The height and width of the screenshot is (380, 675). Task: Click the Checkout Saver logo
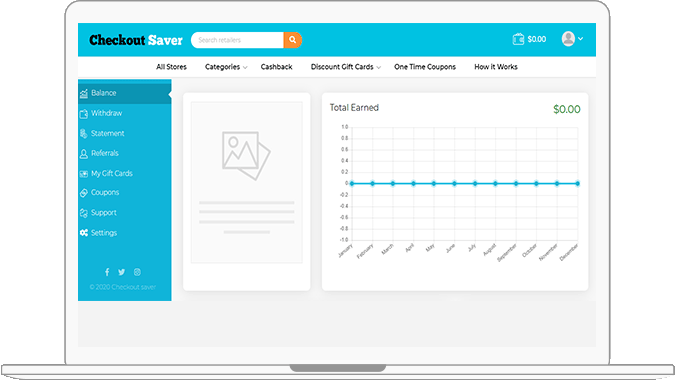pyautogui.click(x=136, y=40)
